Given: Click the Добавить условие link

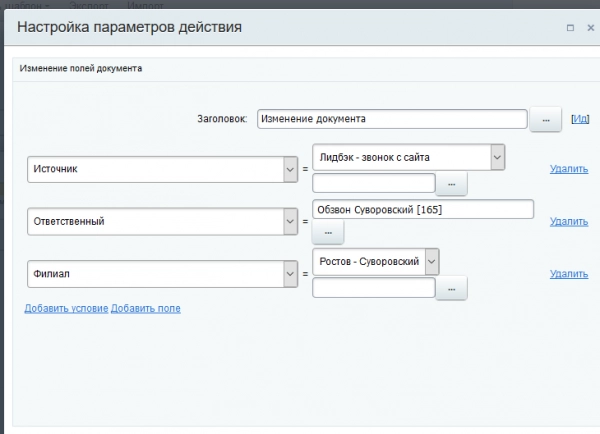Looking at the screenshot, I should click(x=66, y=308).
